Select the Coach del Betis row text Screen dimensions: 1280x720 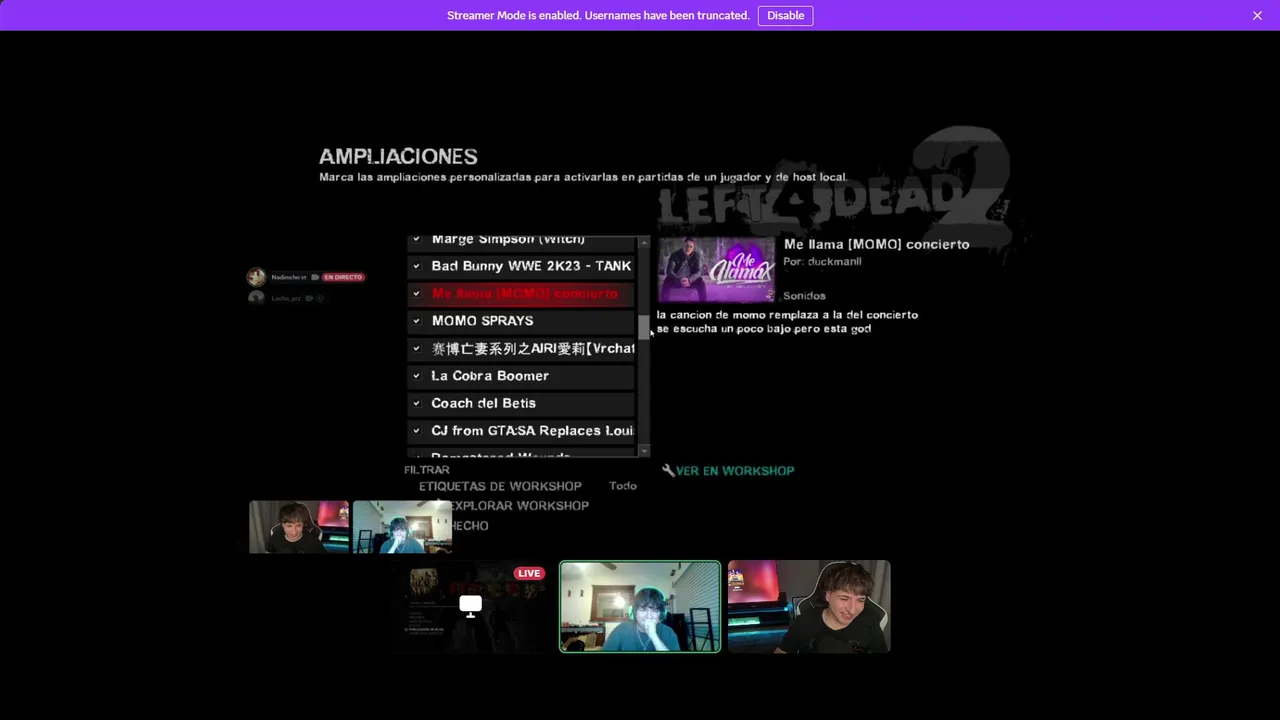click(483, 403)
